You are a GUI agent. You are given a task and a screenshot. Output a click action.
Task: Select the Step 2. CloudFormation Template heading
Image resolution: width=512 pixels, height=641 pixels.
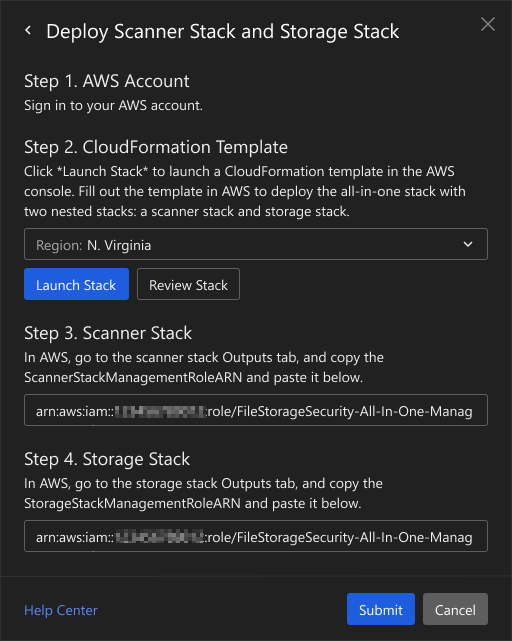pyautogui.click(x=156, y=147)
